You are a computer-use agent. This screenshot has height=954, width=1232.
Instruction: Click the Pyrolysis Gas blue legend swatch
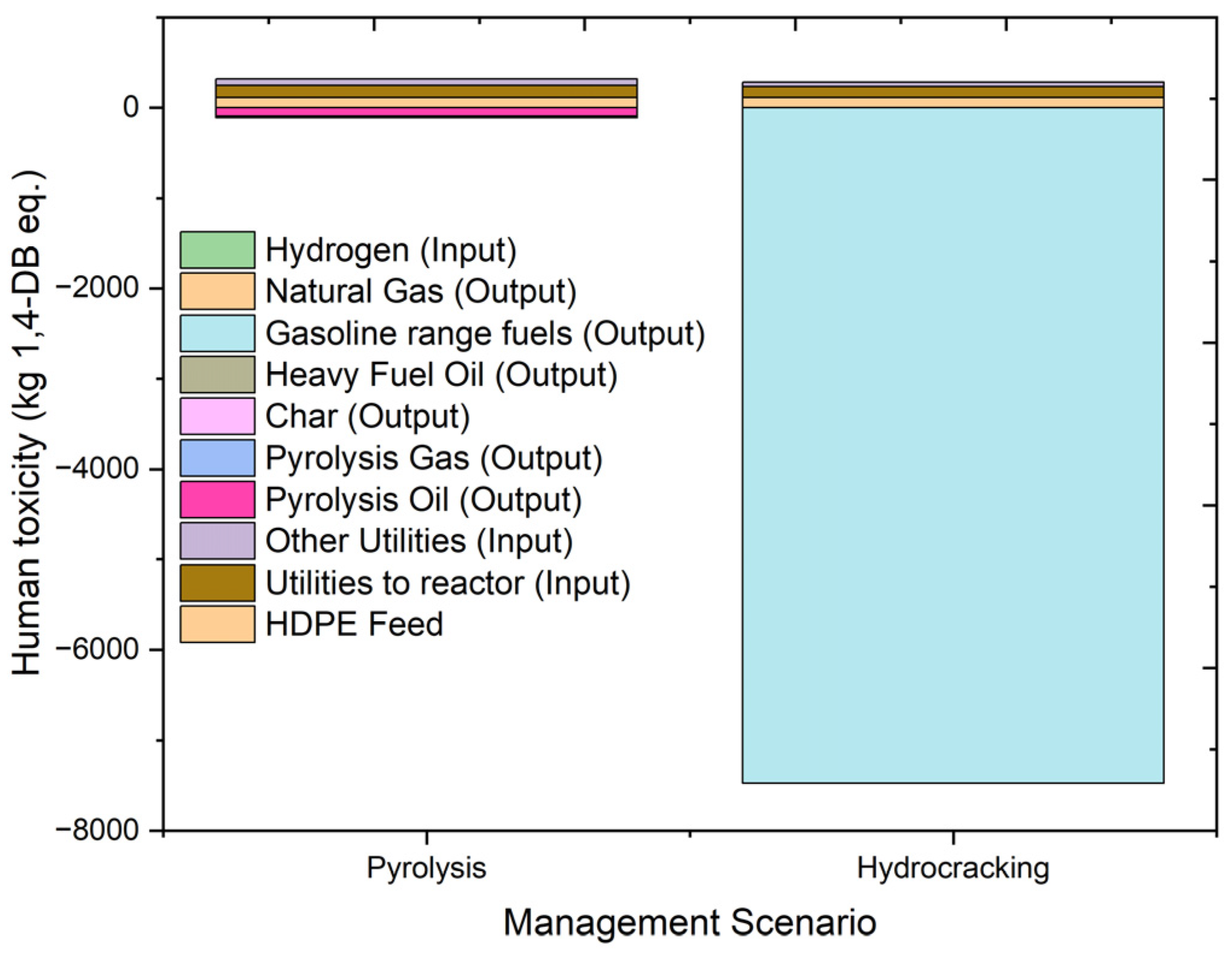click(217, 458)
